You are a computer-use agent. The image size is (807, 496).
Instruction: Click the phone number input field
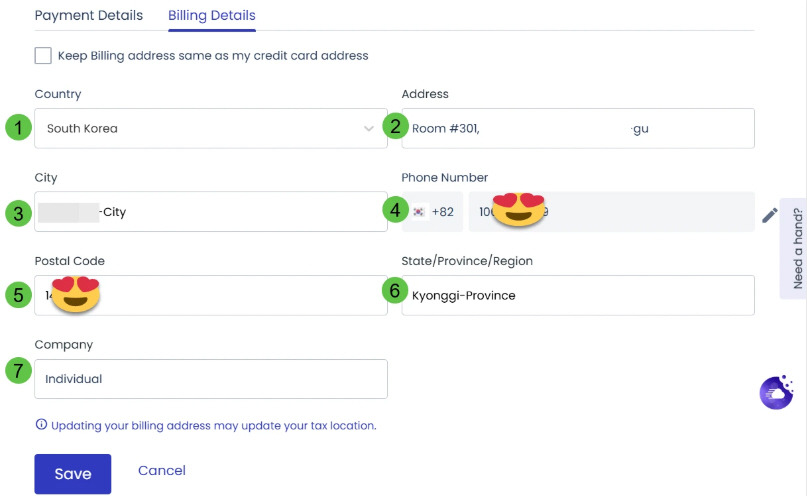[611, 211]
